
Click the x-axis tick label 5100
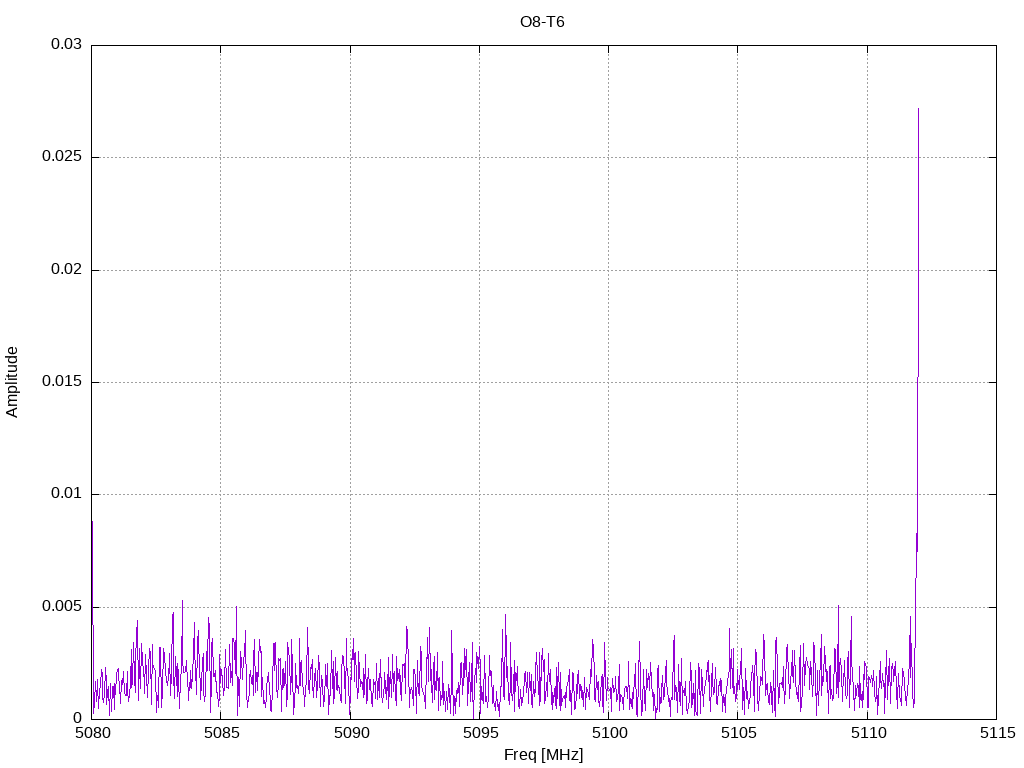click(610, 733)
